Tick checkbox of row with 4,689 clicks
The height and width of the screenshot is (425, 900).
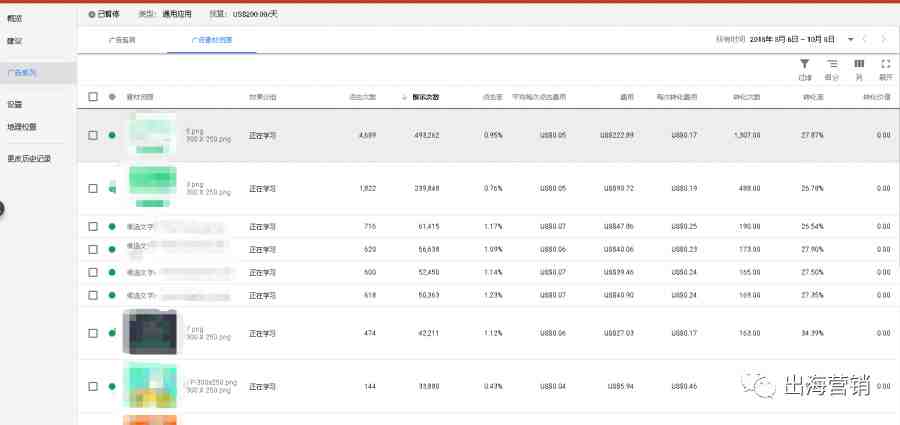click(93, 136)
